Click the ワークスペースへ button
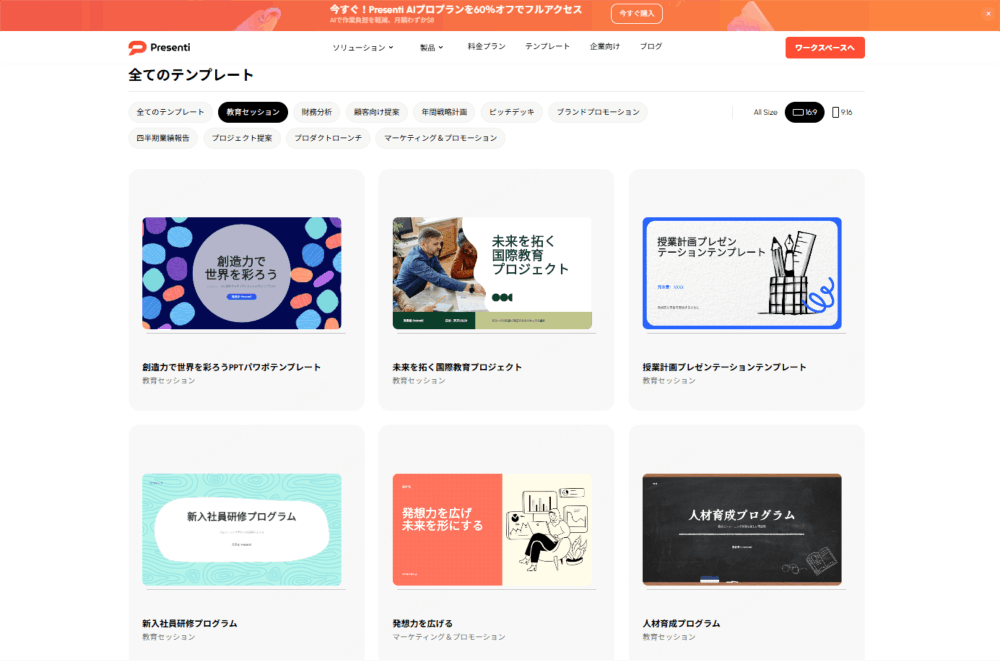Viewport: 1000px width, 661px height. [825, 48]
